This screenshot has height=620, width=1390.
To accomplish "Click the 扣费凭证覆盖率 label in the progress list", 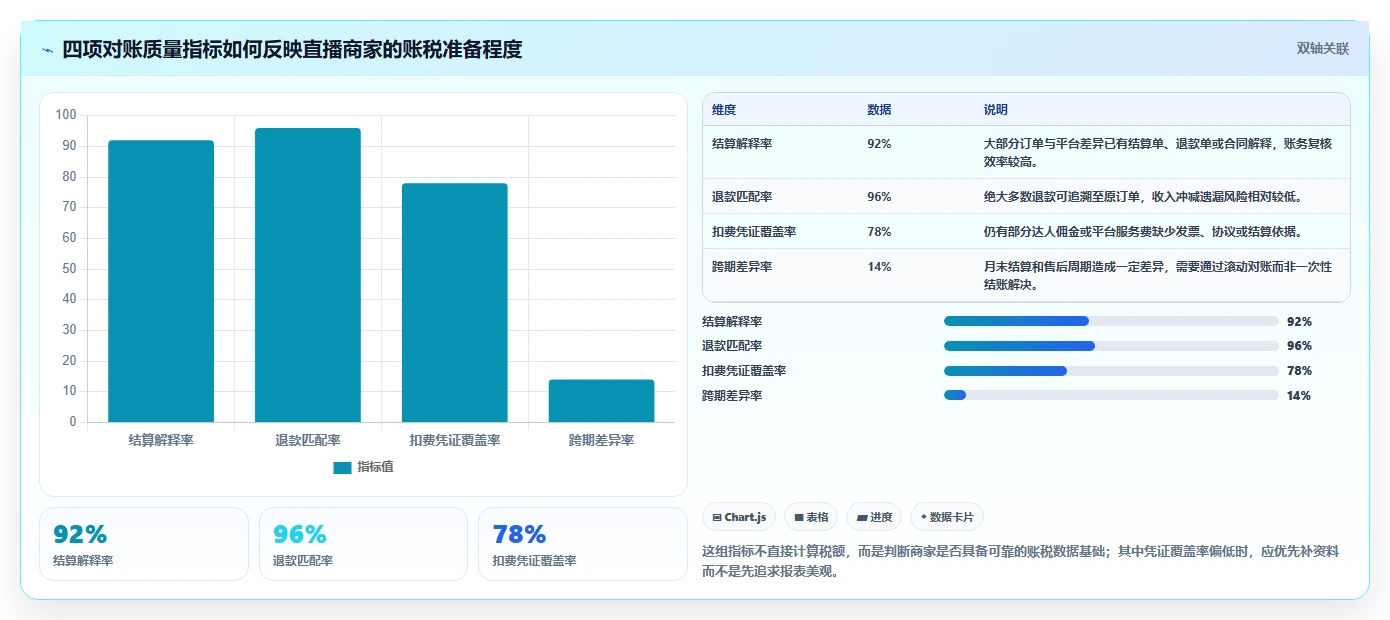I will coord(744,371).
